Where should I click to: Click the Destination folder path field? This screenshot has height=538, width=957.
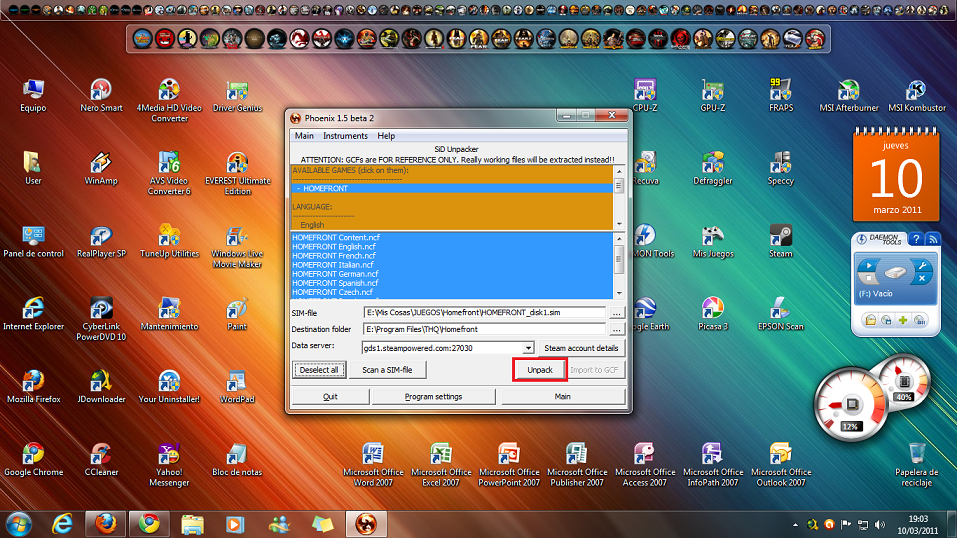pyautogui.click(x=485, y=329)
